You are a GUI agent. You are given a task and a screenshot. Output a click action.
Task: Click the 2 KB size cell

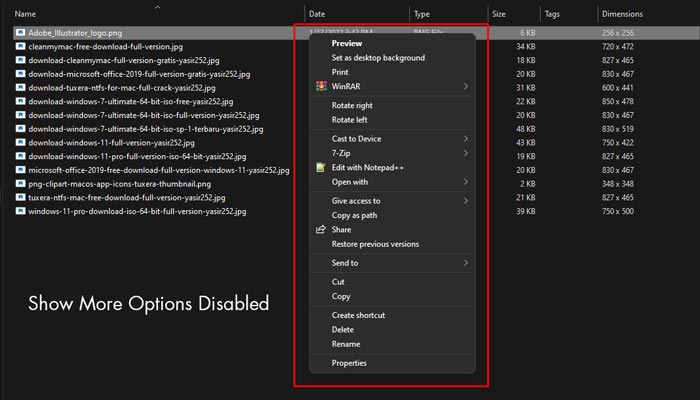pos(528,184)
